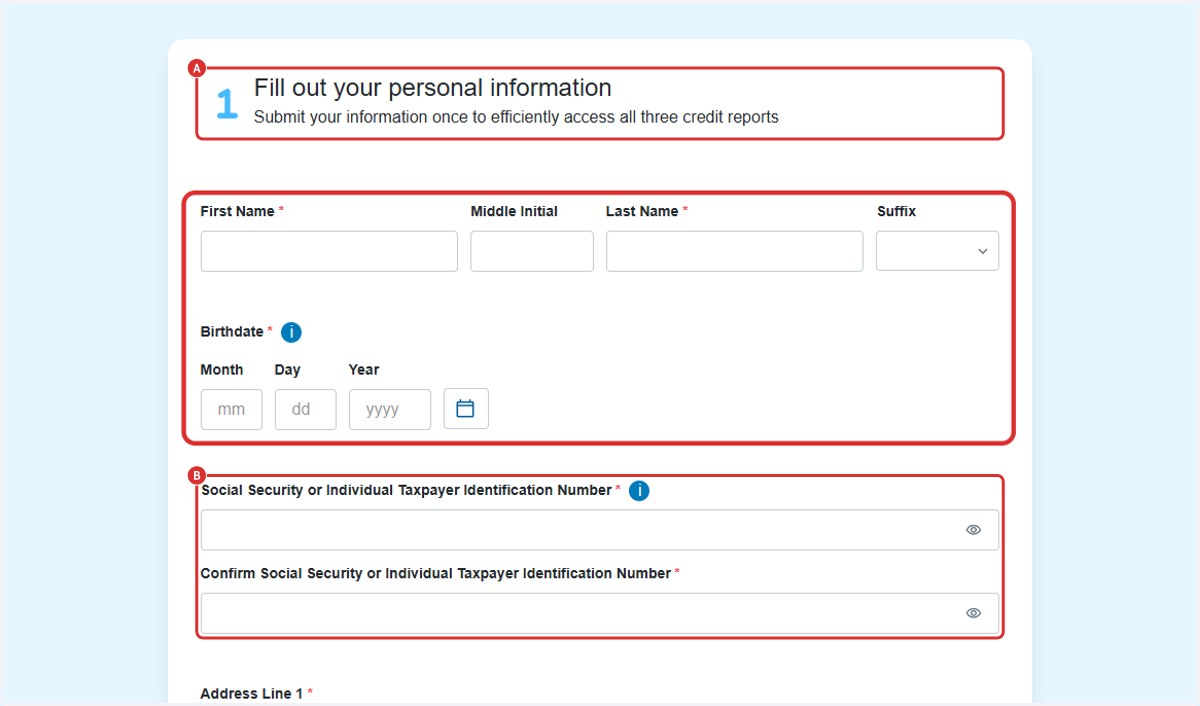Click the Social Security Number info icon
This screenshot has width=1200, height=706.
tap(639, 491)
